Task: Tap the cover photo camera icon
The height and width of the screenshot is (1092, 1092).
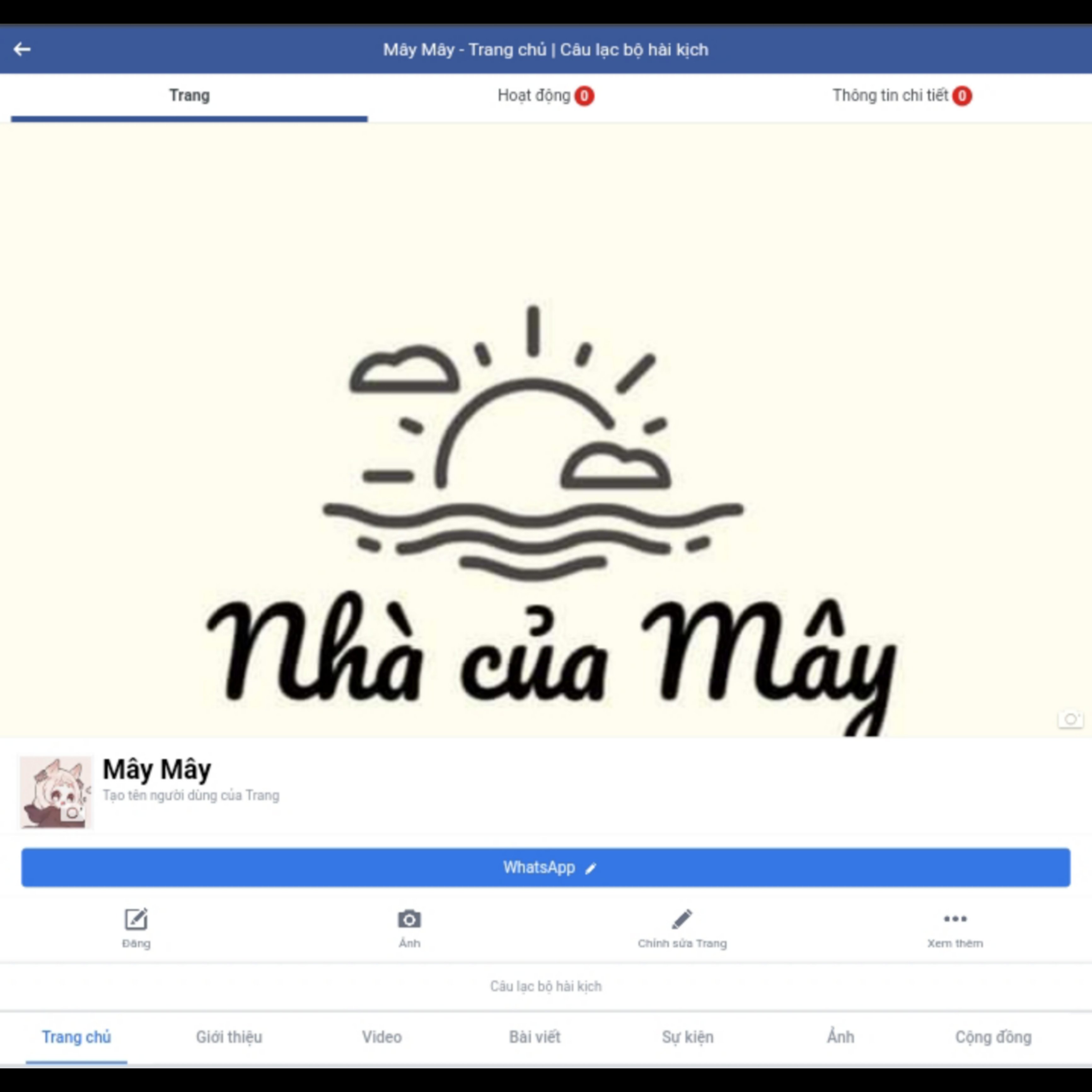Action: (1070, 719)
